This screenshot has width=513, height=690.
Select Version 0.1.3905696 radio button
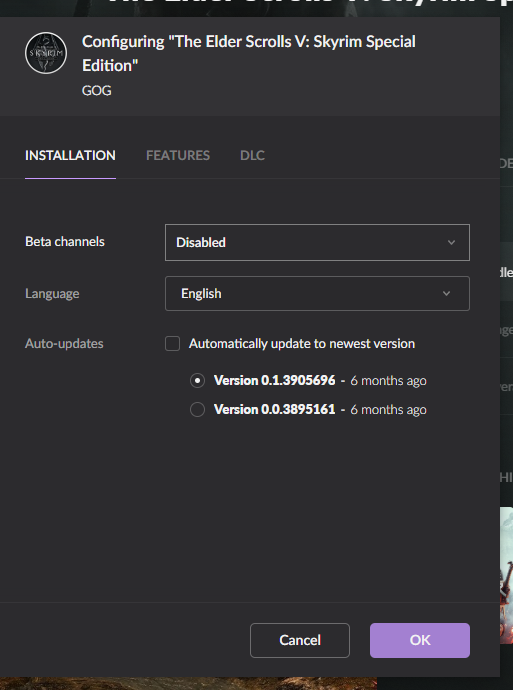(197, 380)
